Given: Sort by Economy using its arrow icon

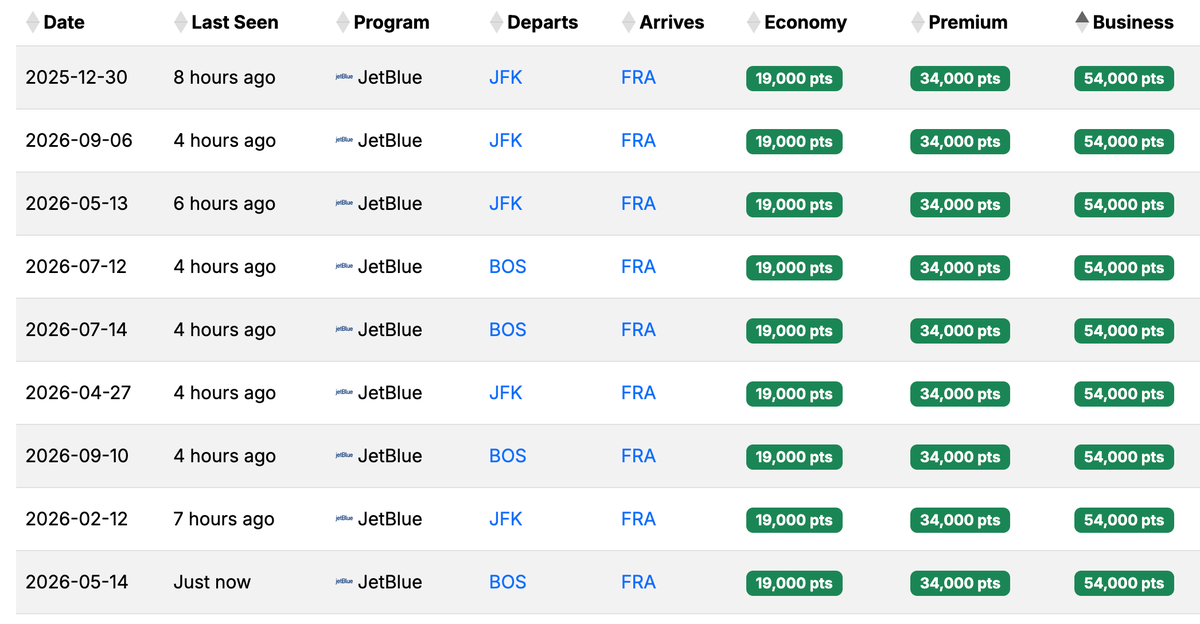Looking at the screenshot, I should coord(753,22).
